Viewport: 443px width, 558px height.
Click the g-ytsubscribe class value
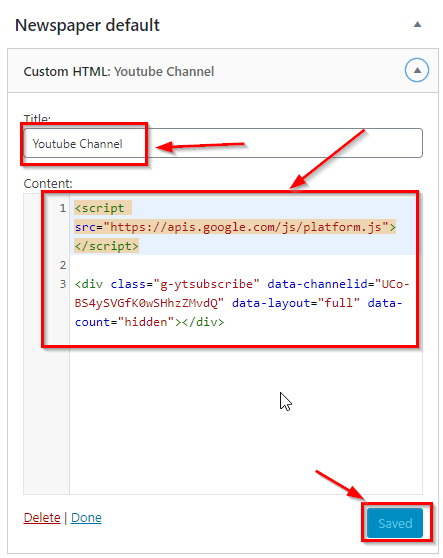pyautogui.click(x=206, y=284)
